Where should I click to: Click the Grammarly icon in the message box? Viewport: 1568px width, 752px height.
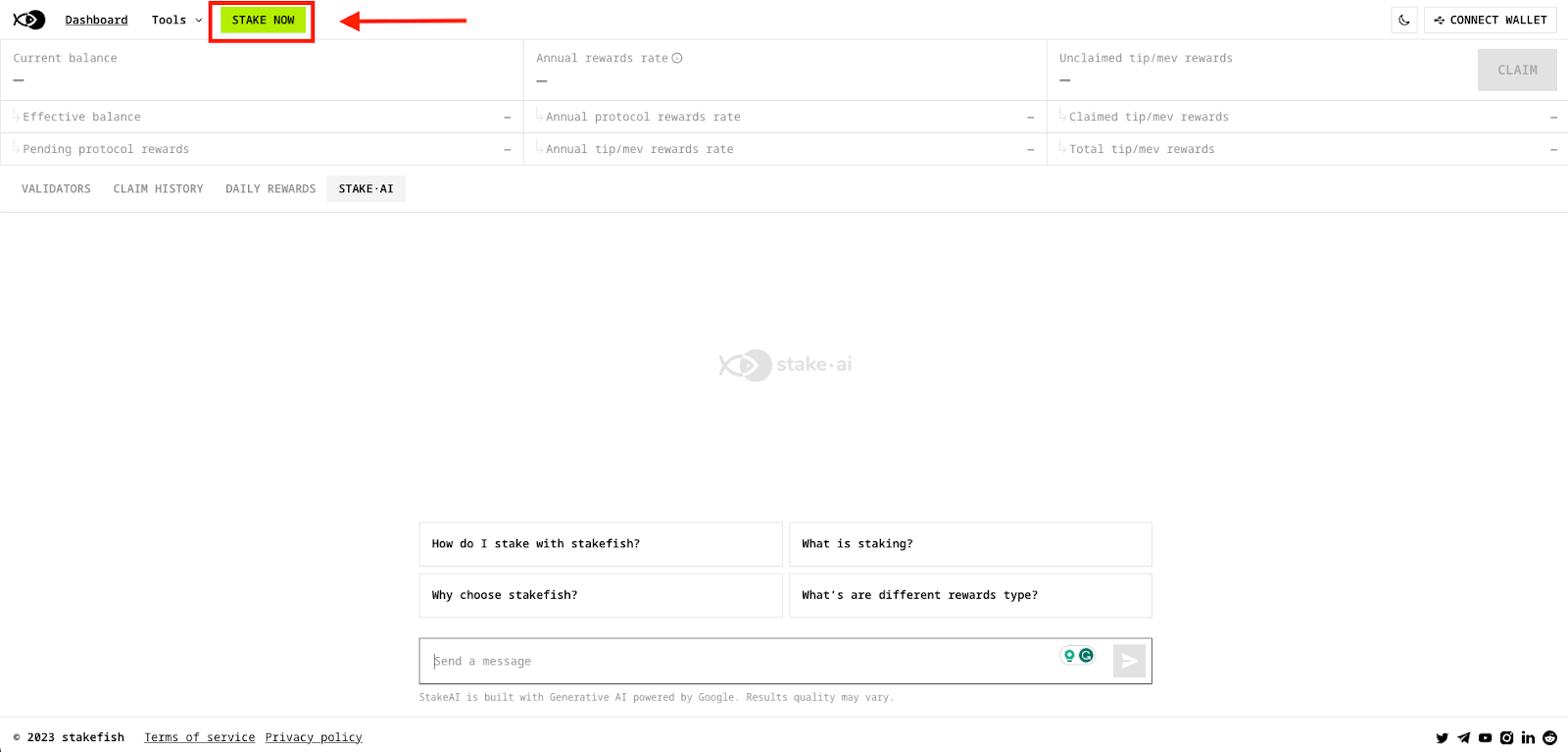(1086, 655)
